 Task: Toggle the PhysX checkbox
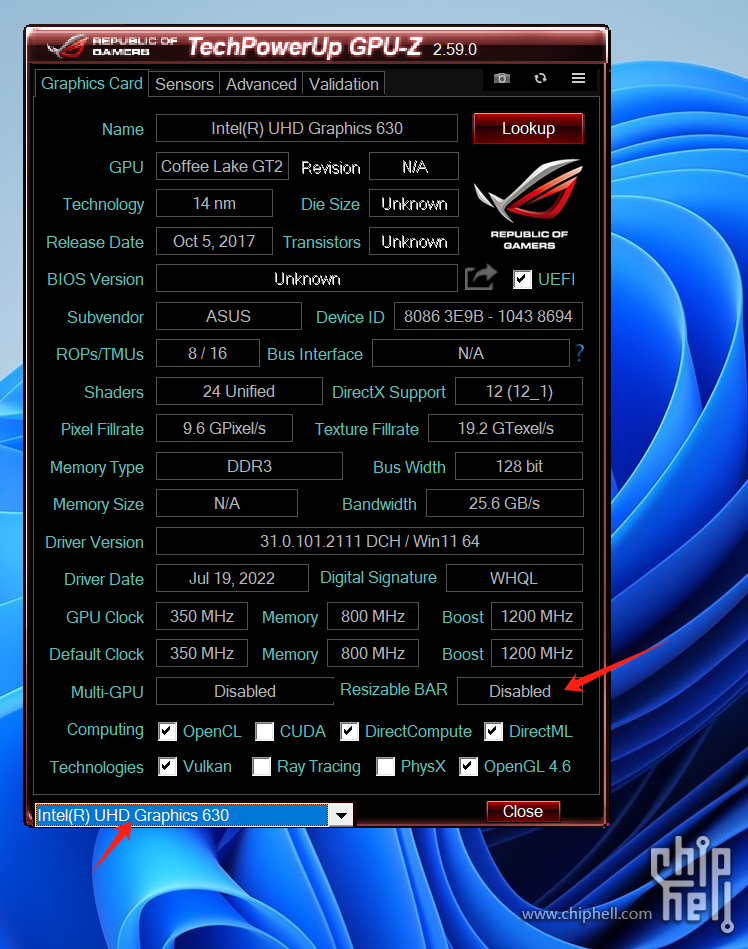(385, 766)
